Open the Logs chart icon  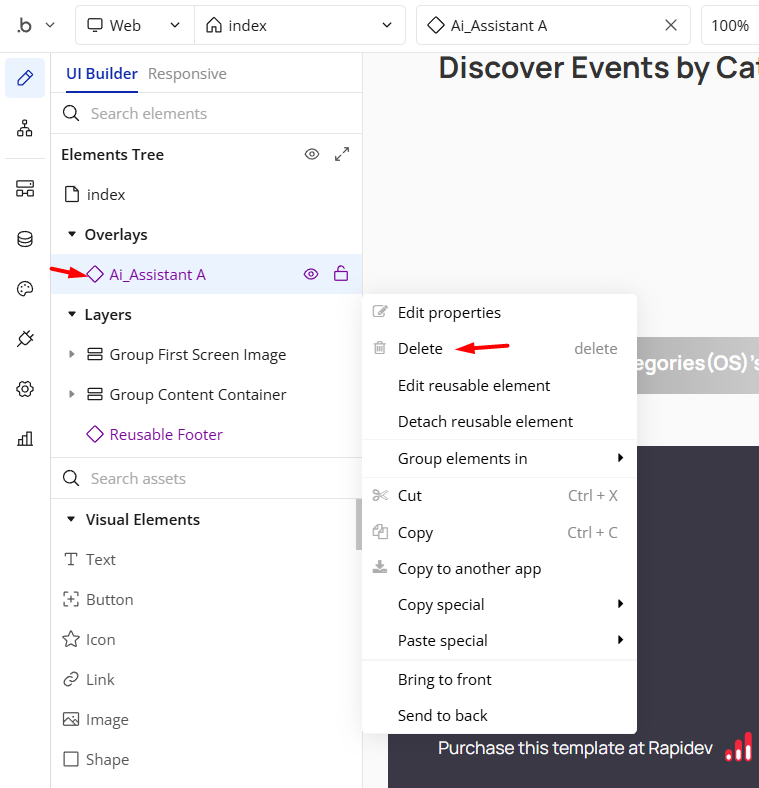[25, 438]
